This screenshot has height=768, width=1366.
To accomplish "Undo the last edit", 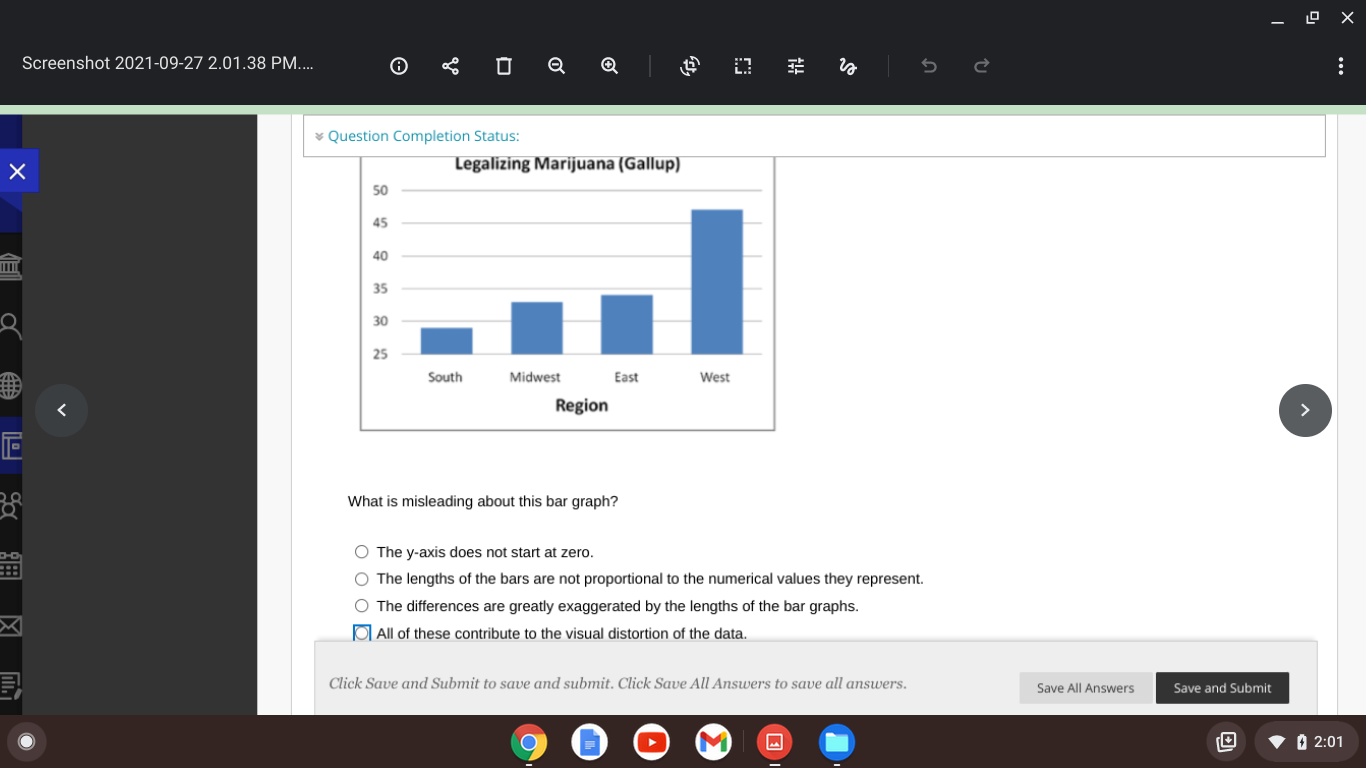I will click(x=929, y=66).
